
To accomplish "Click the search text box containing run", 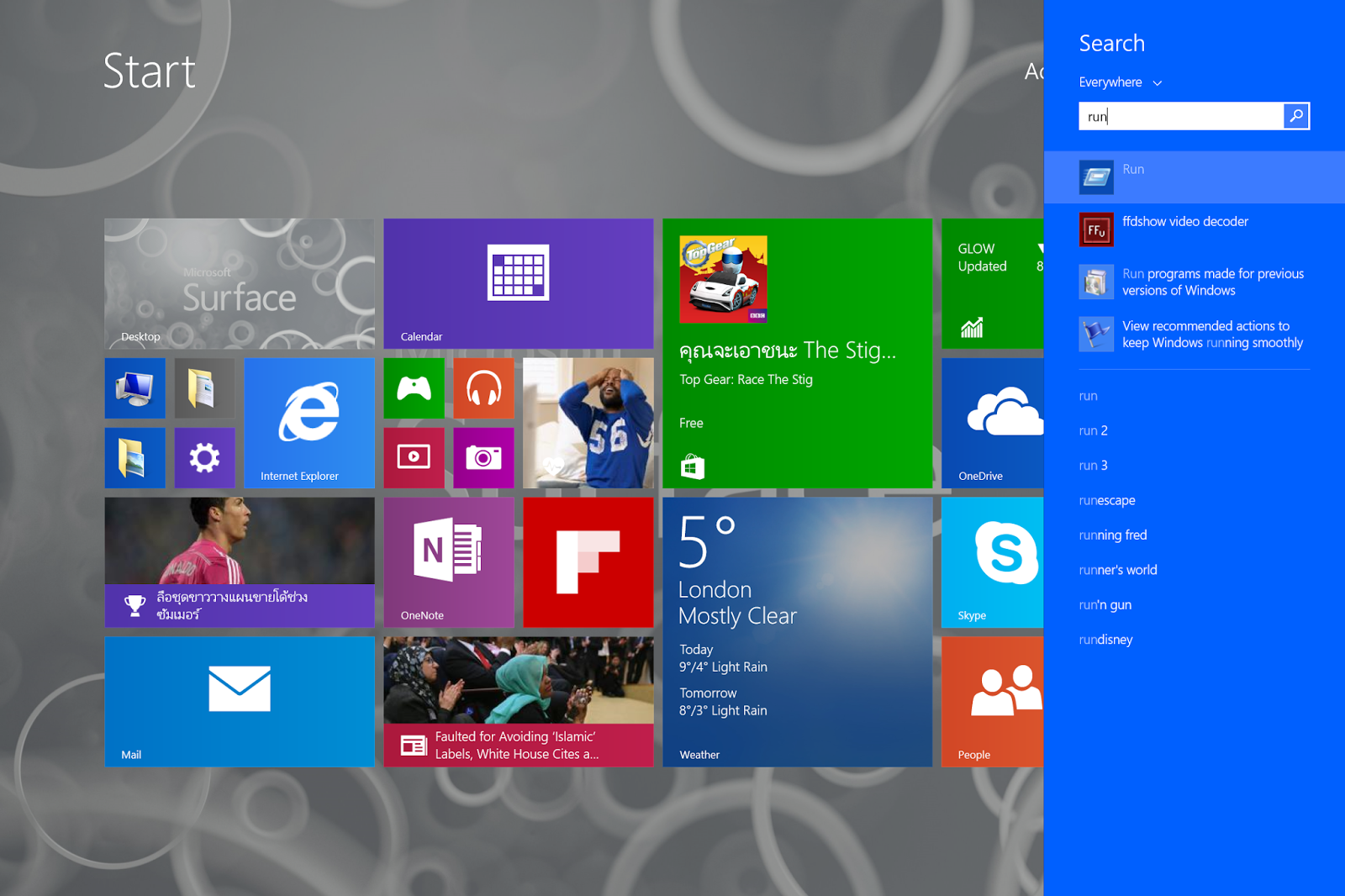I will point(1181,116).
